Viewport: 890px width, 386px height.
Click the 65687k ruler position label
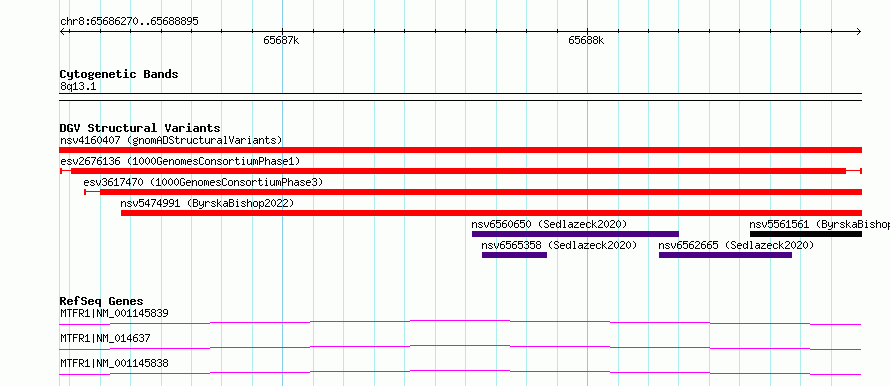pos(281,40)
